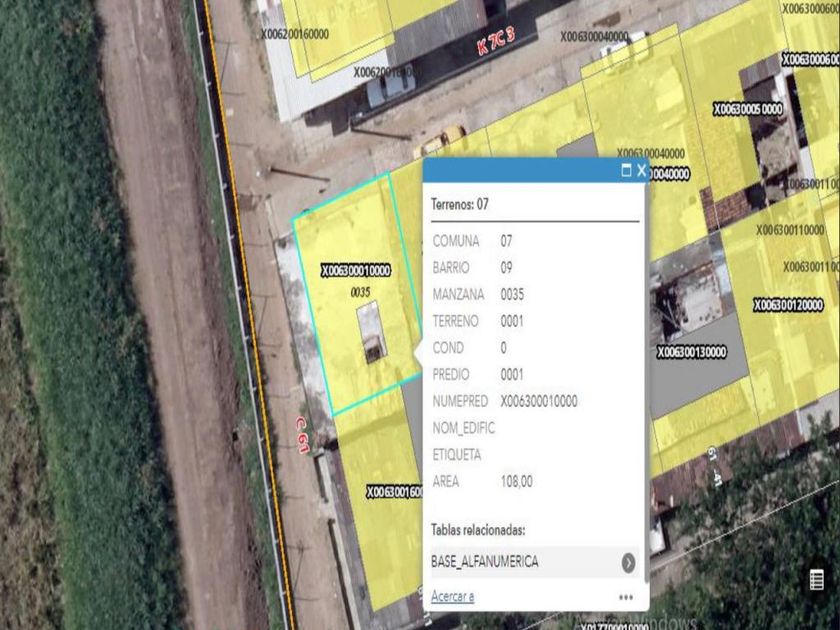This screenshot has height=630, width=840.
Task: Click the NUMEPRED value X006300010000
Action: coord(539,401)
